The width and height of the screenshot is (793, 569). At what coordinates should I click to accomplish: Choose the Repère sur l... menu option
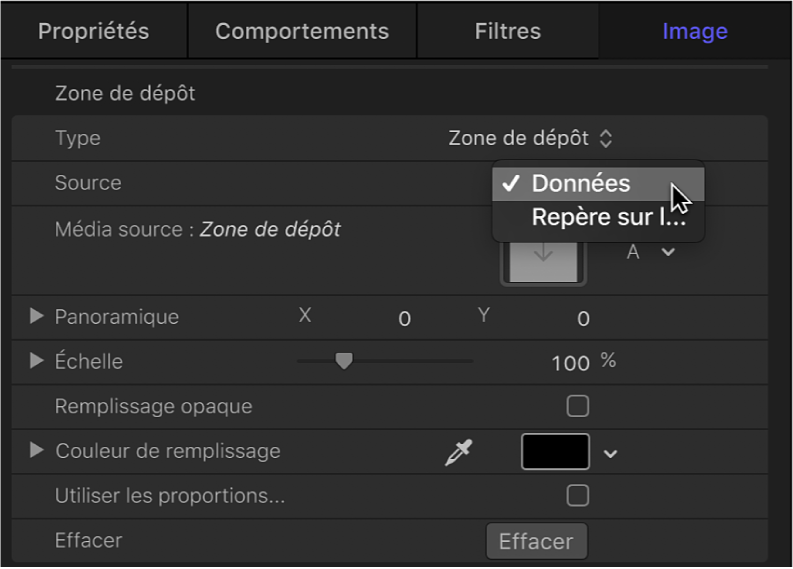(608, 217)
